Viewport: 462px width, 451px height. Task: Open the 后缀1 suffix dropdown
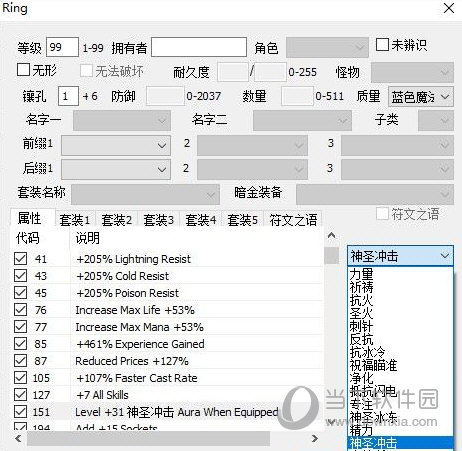[116, 169]
